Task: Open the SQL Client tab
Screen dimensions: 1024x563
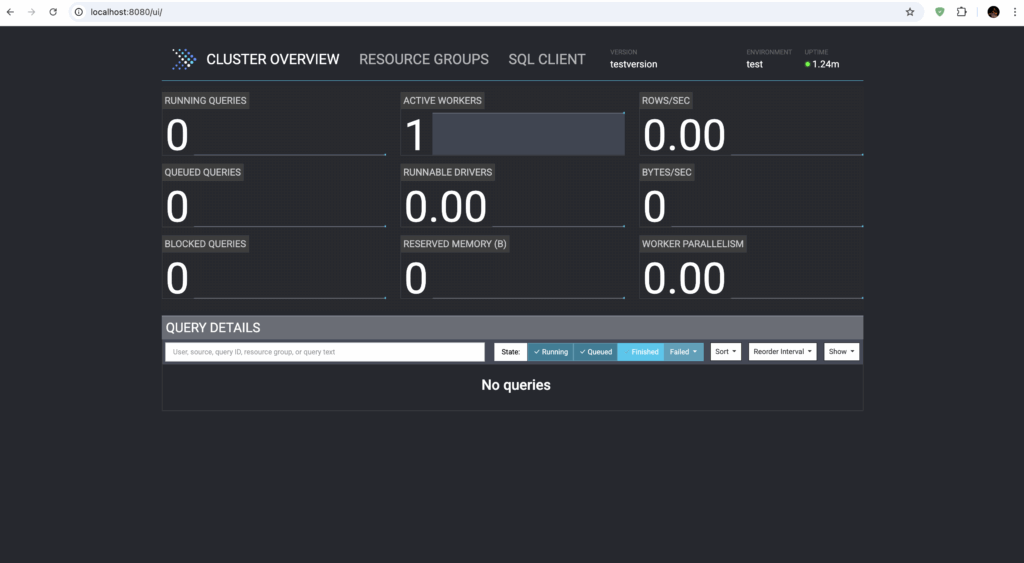Action: point(547,59)
